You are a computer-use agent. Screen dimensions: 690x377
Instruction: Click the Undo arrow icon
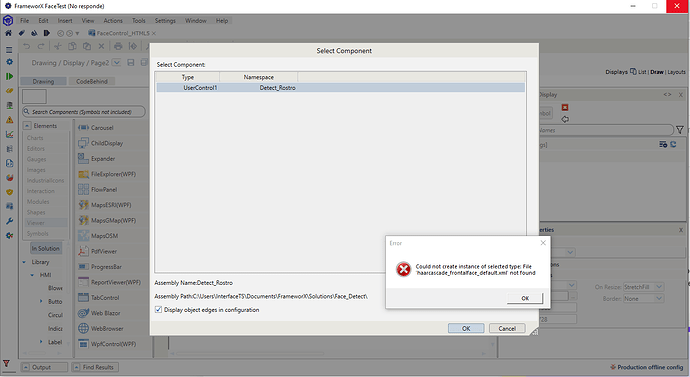click(26, 46)
